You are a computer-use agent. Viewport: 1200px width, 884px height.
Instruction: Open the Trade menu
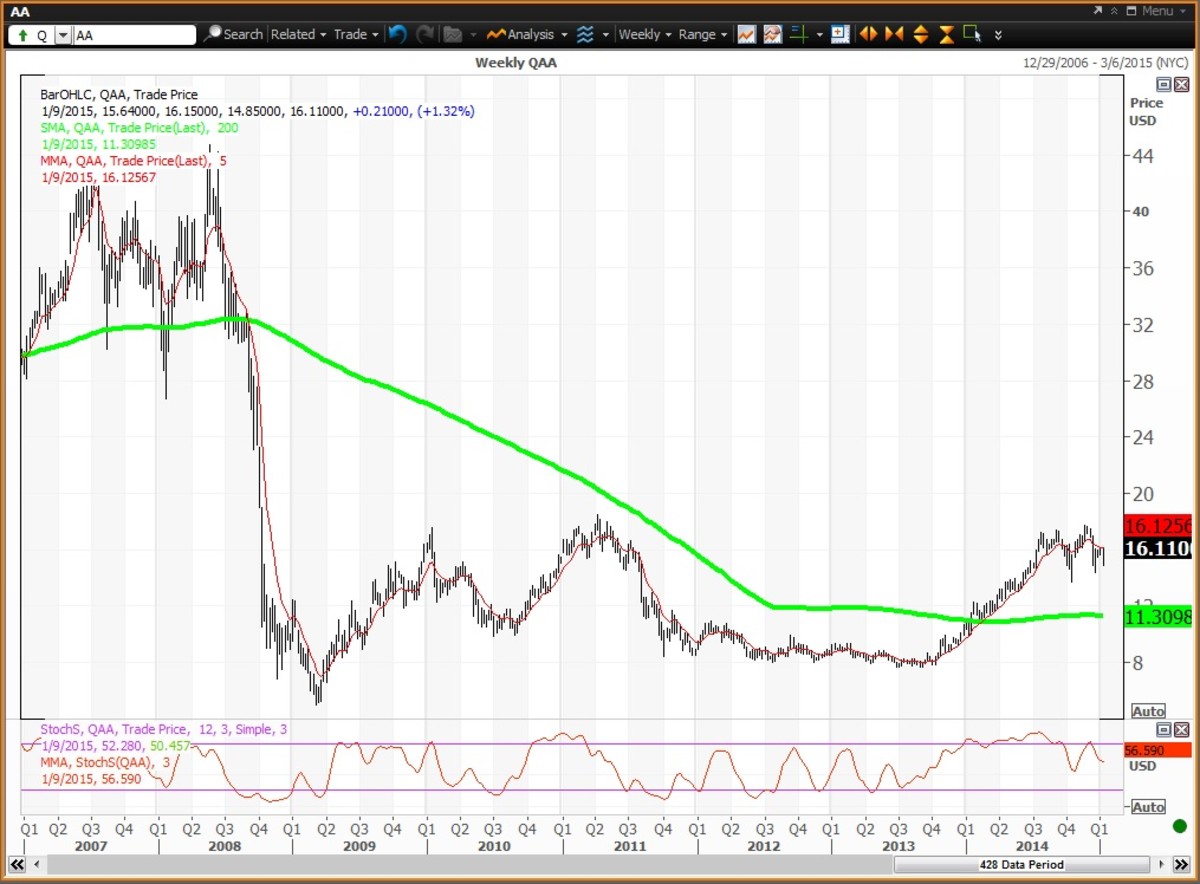coord(356,34)
